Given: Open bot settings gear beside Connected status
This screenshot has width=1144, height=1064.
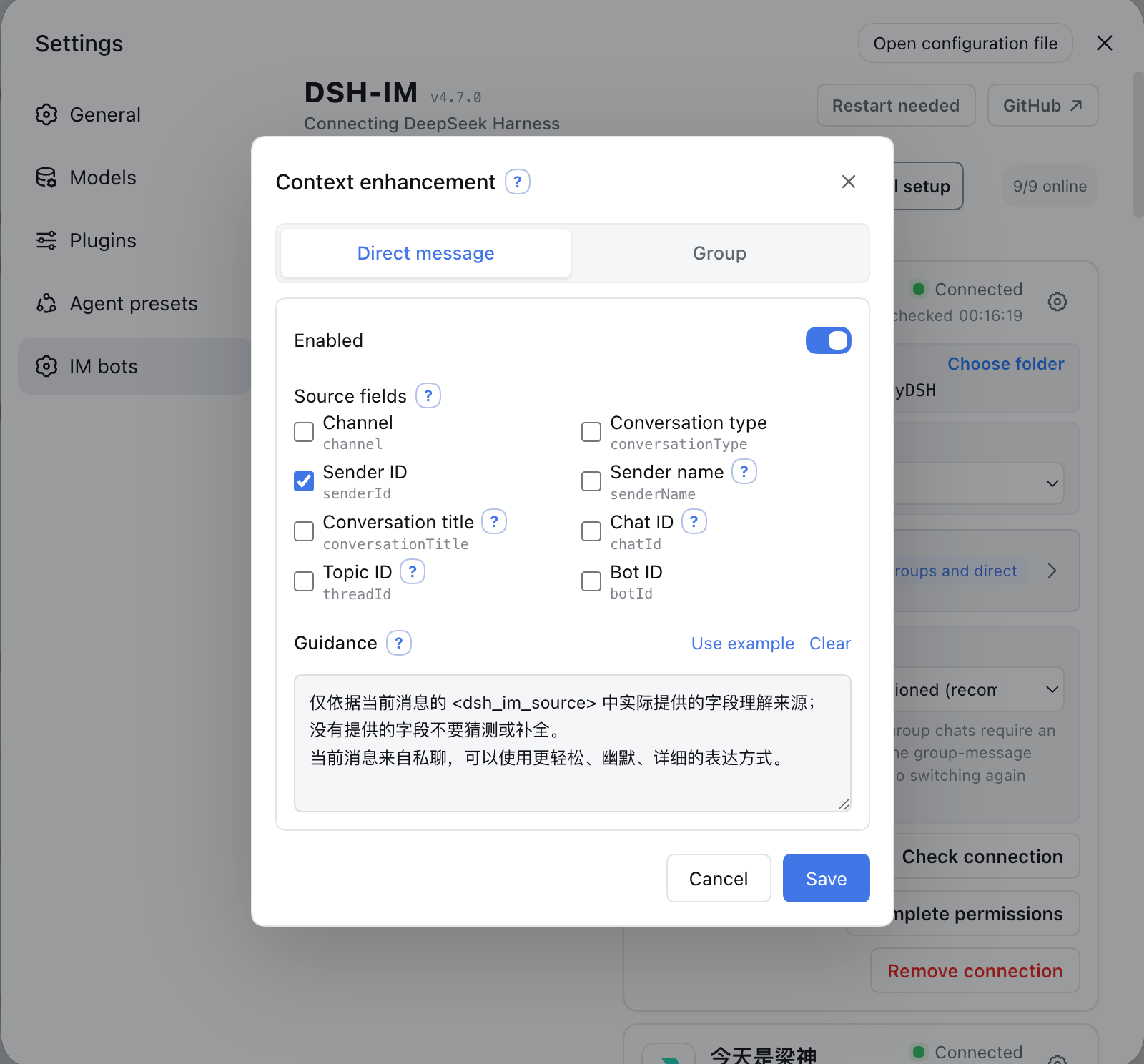Looking at the screenshot, I should pos(1057,302).
